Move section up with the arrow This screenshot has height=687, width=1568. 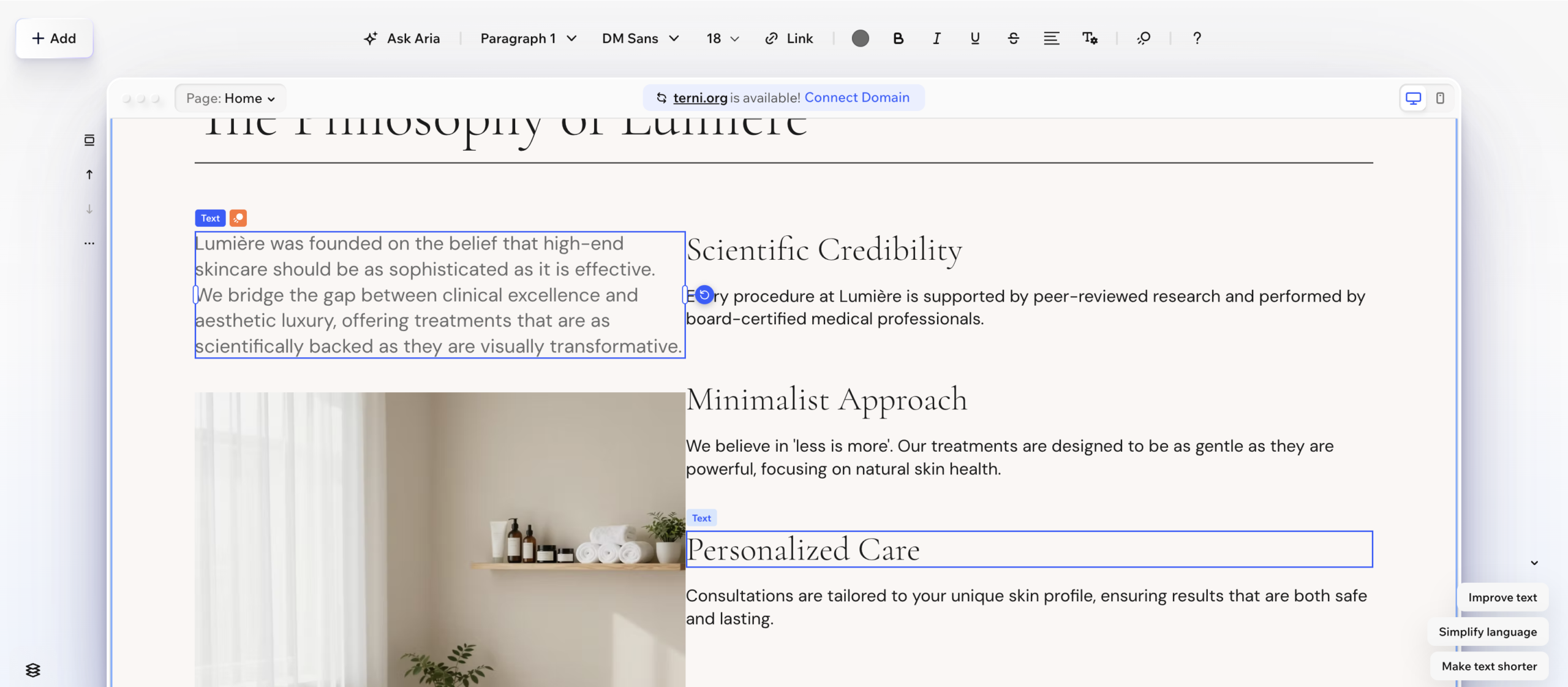89,175
